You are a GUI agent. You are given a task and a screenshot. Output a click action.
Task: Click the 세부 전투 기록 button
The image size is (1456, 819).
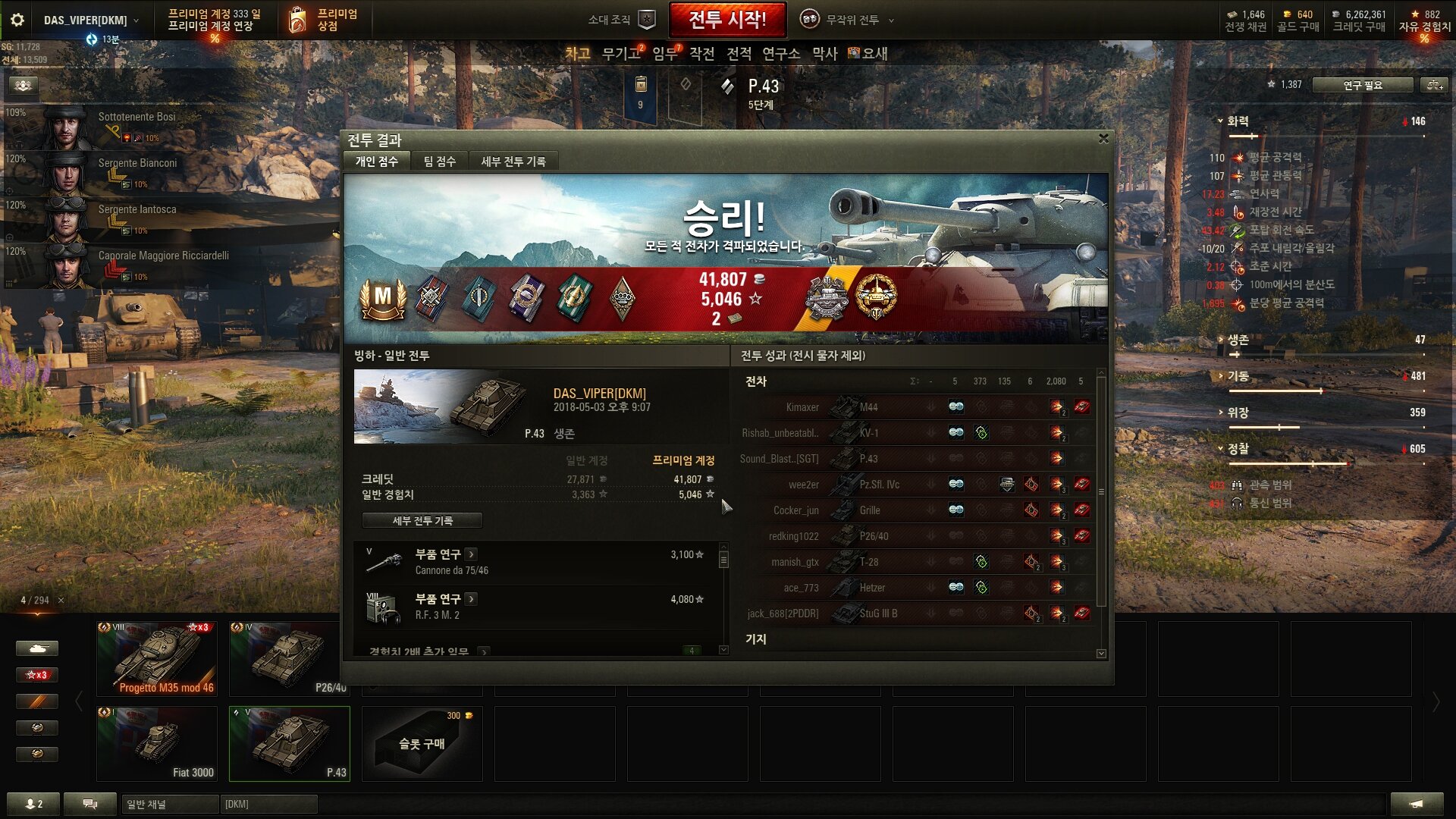[422, 520]
